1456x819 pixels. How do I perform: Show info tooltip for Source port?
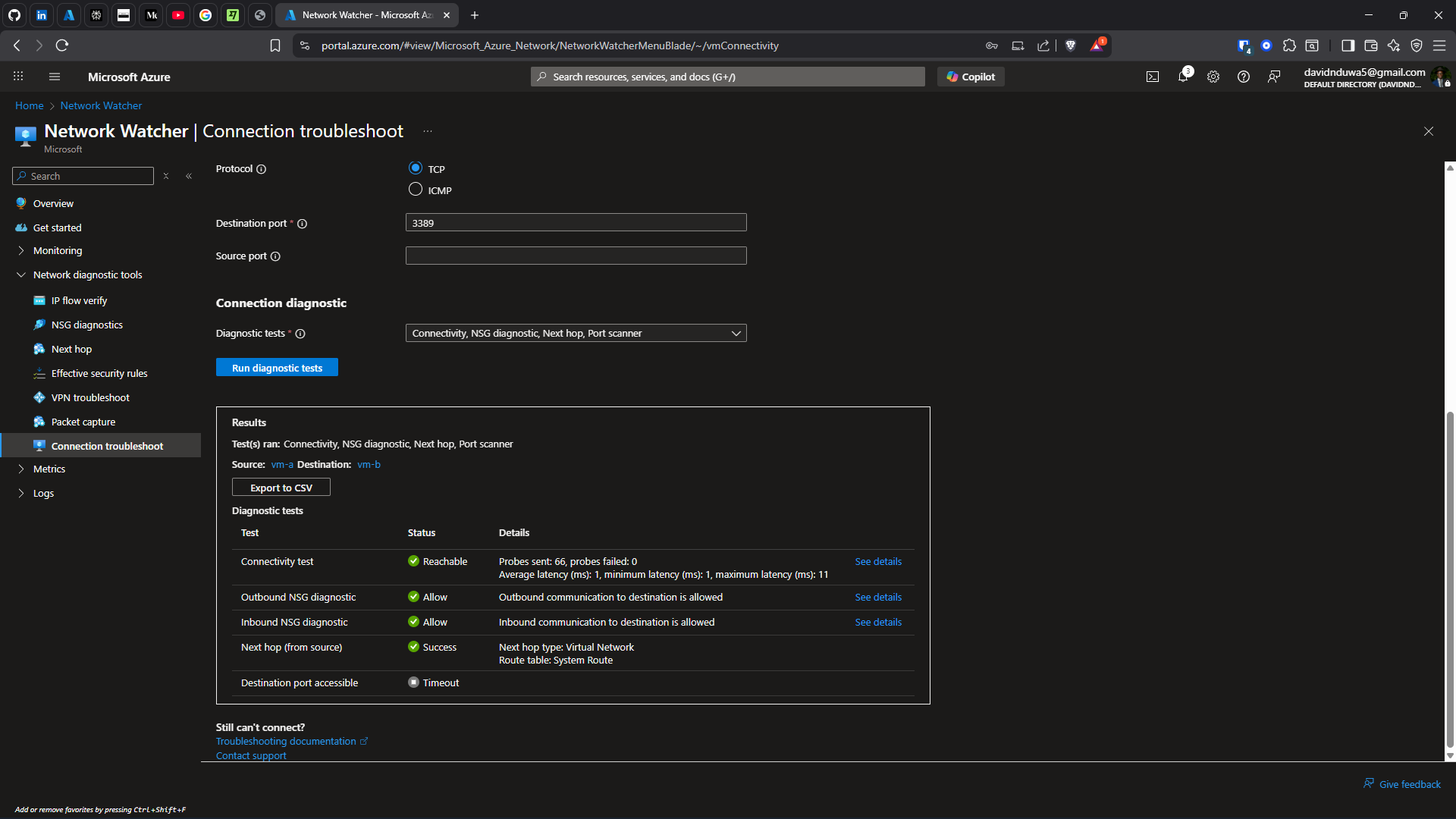coord(276,256)
